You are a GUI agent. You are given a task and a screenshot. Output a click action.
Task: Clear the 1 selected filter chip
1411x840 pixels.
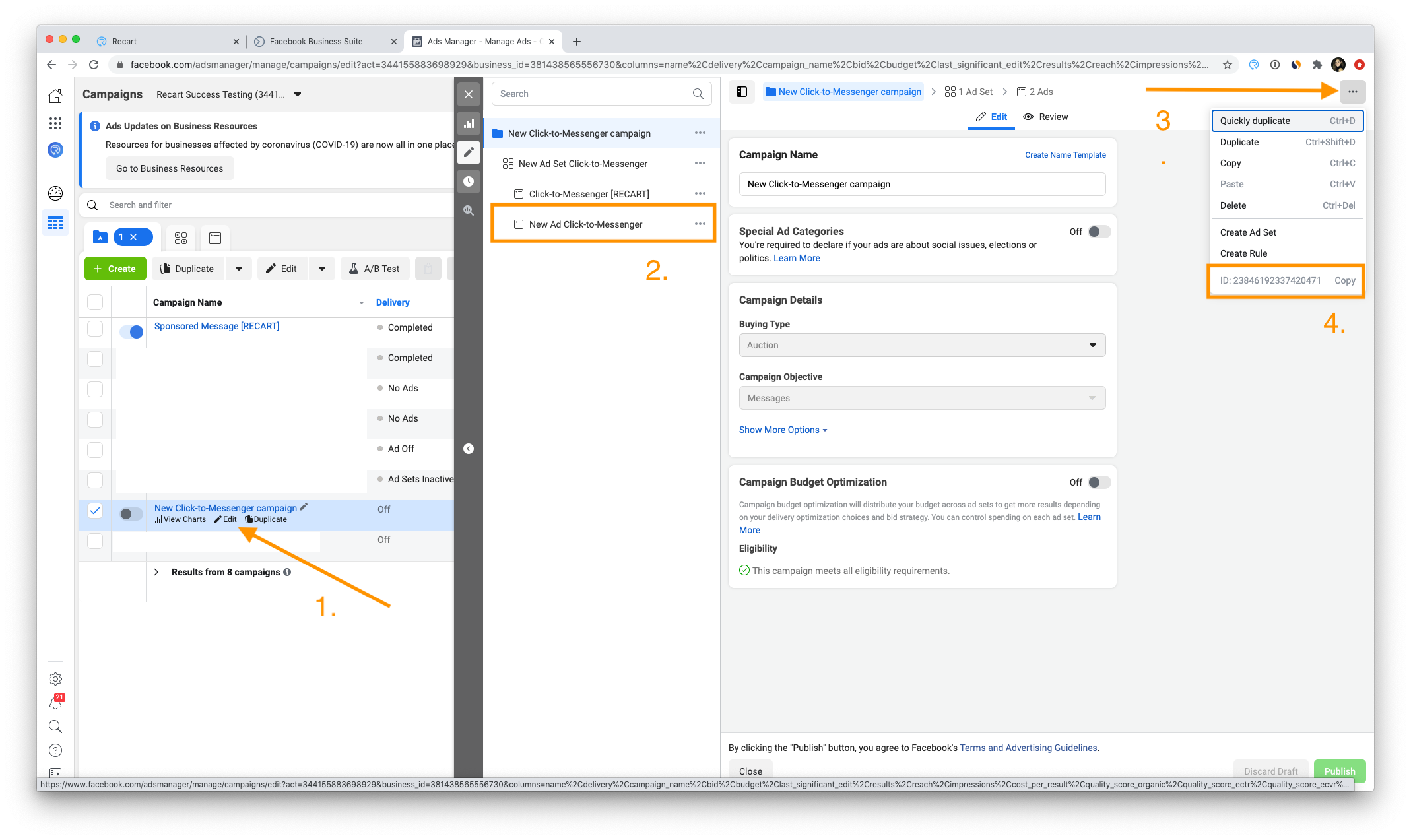[x=133, y=237]
